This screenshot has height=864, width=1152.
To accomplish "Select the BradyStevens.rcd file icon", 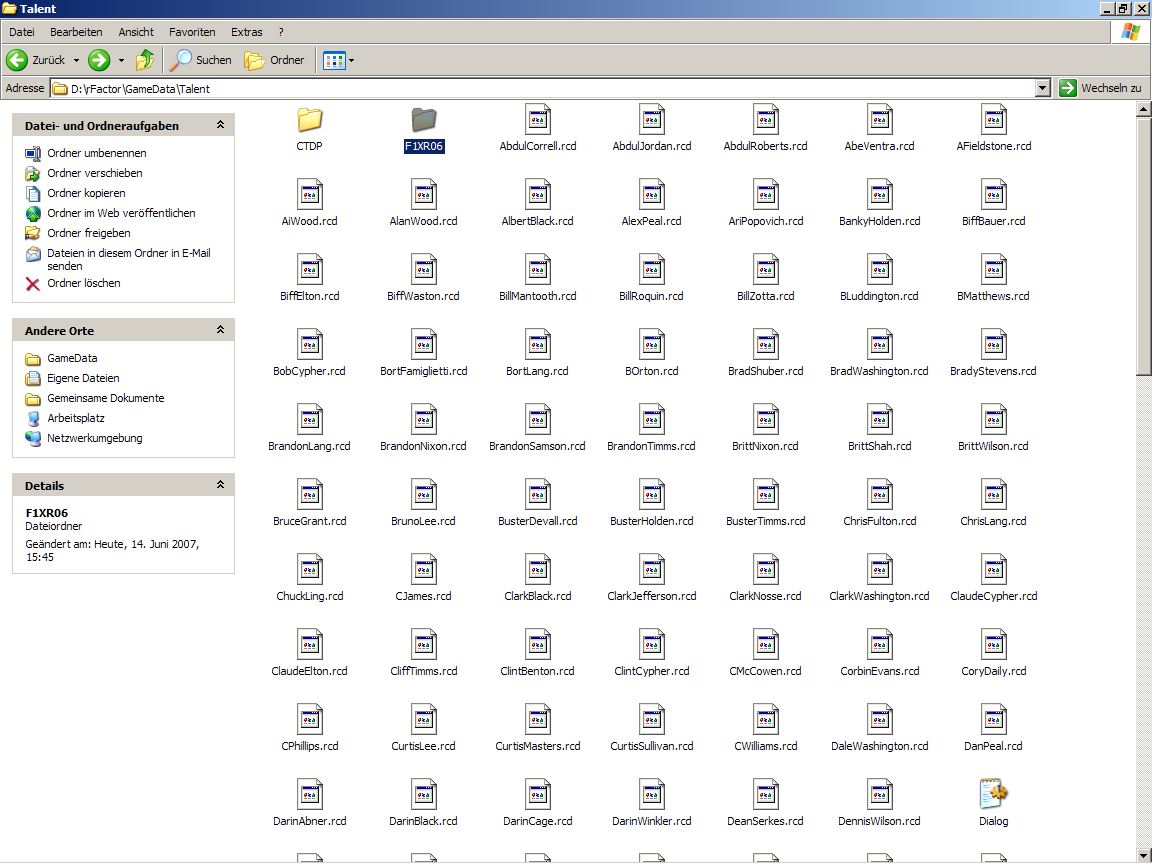I will pyautogui.click(x=993, y=344).
